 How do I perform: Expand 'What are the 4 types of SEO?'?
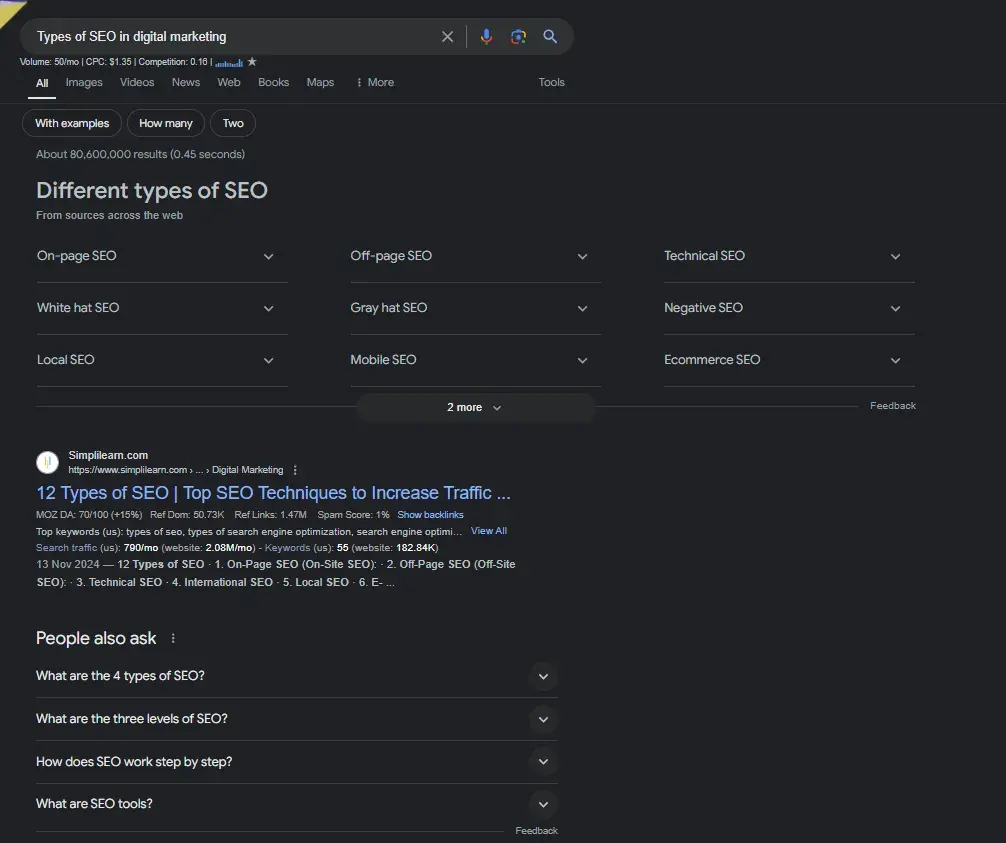coord(296,676)
